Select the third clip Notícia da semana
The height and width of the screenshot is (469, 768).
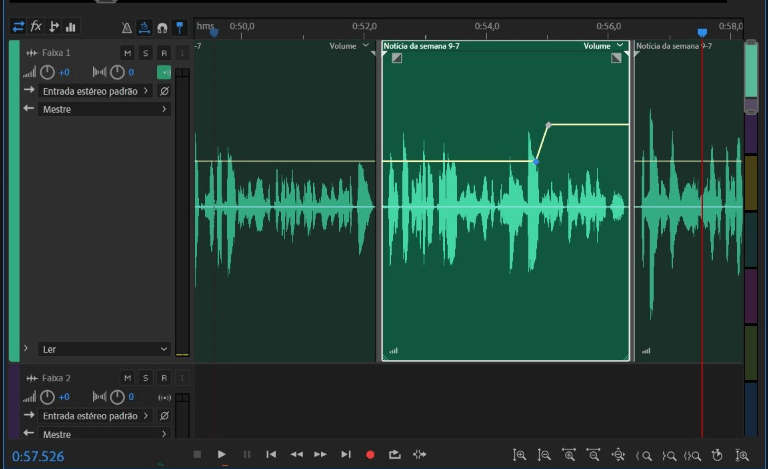688,201
